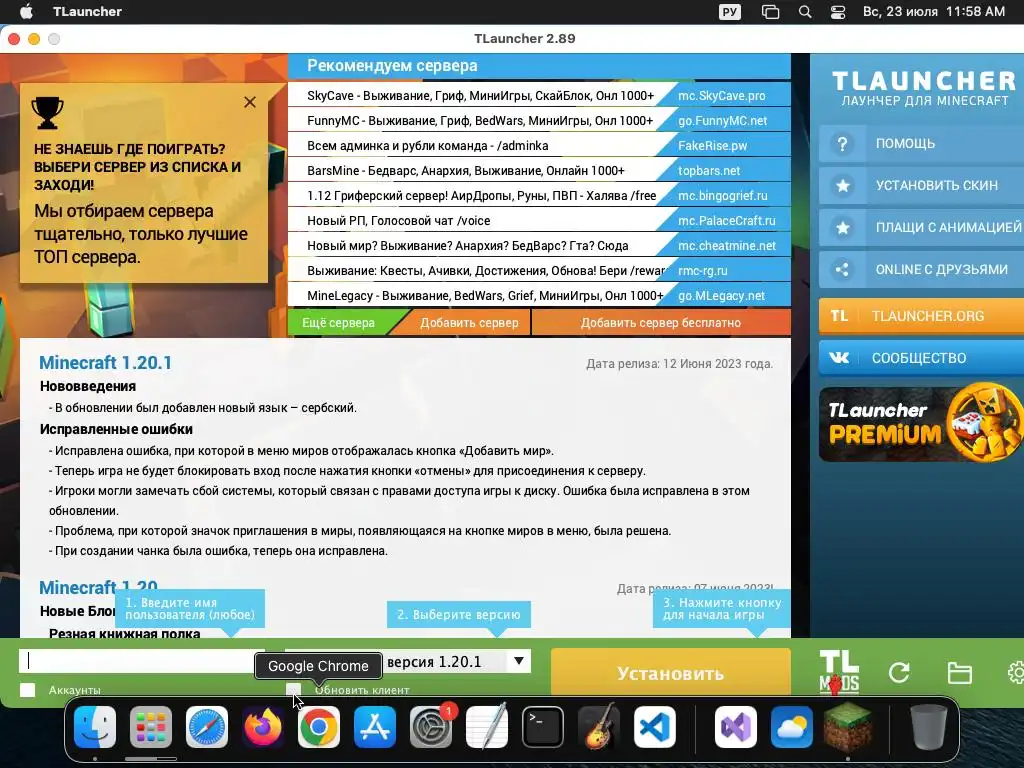Open the game folder icon
This screenshot has width=1024, height=768.
tap(959, 673)
